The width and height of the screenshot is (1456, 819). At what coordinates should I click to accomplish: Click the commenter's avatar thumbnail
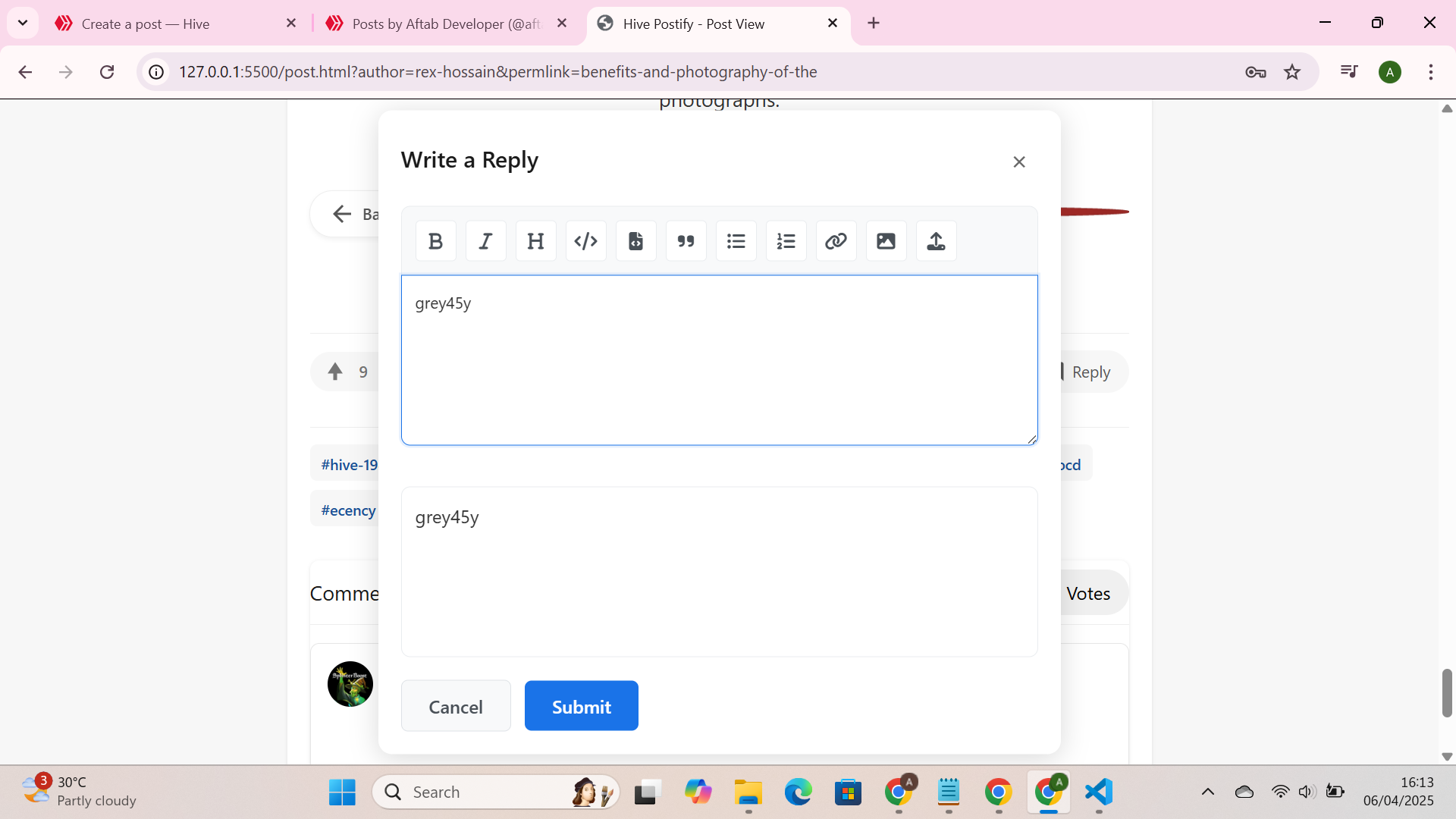click(350, 684)
